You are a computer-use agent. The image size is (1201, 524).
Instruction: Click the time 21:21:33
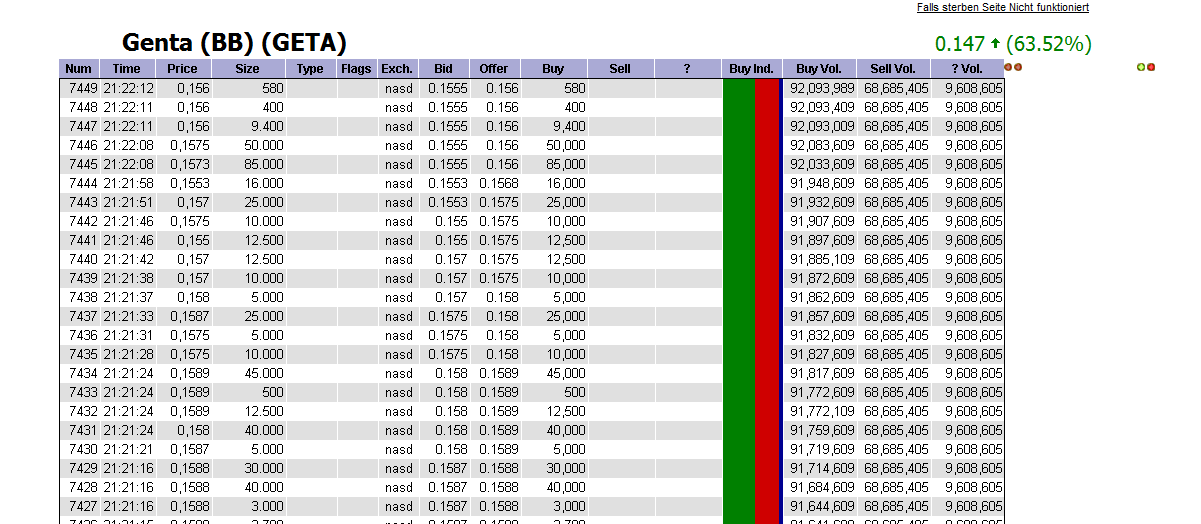click(x=128, y=316)
